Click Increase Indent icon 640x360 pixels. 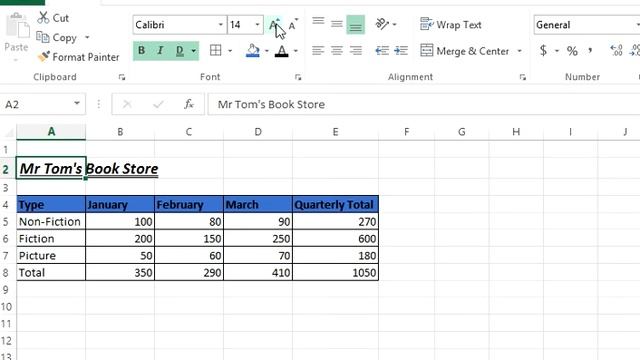[x=401, y=51]
